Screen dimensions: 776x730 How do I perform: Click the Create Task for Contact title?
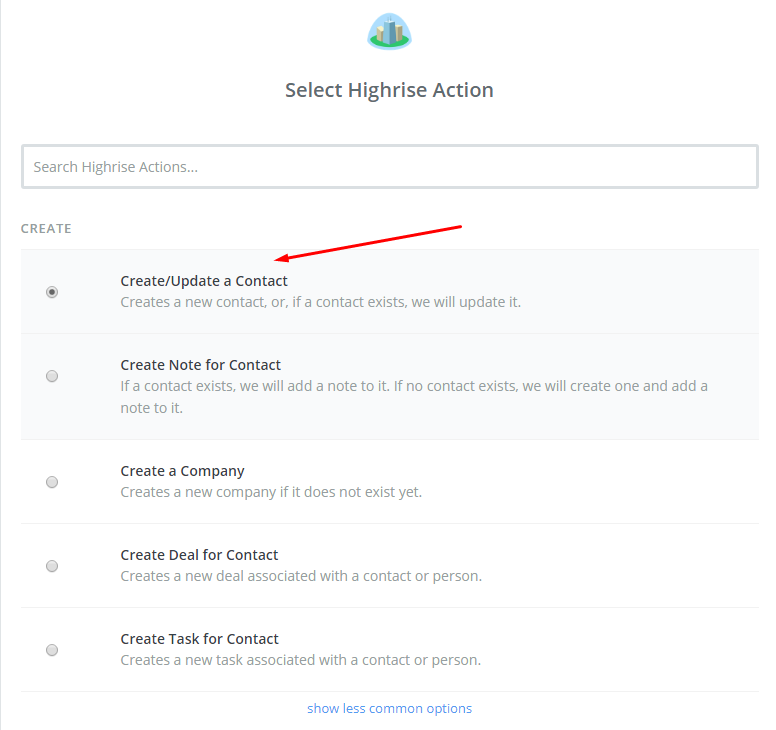click(x=199, y=639)
